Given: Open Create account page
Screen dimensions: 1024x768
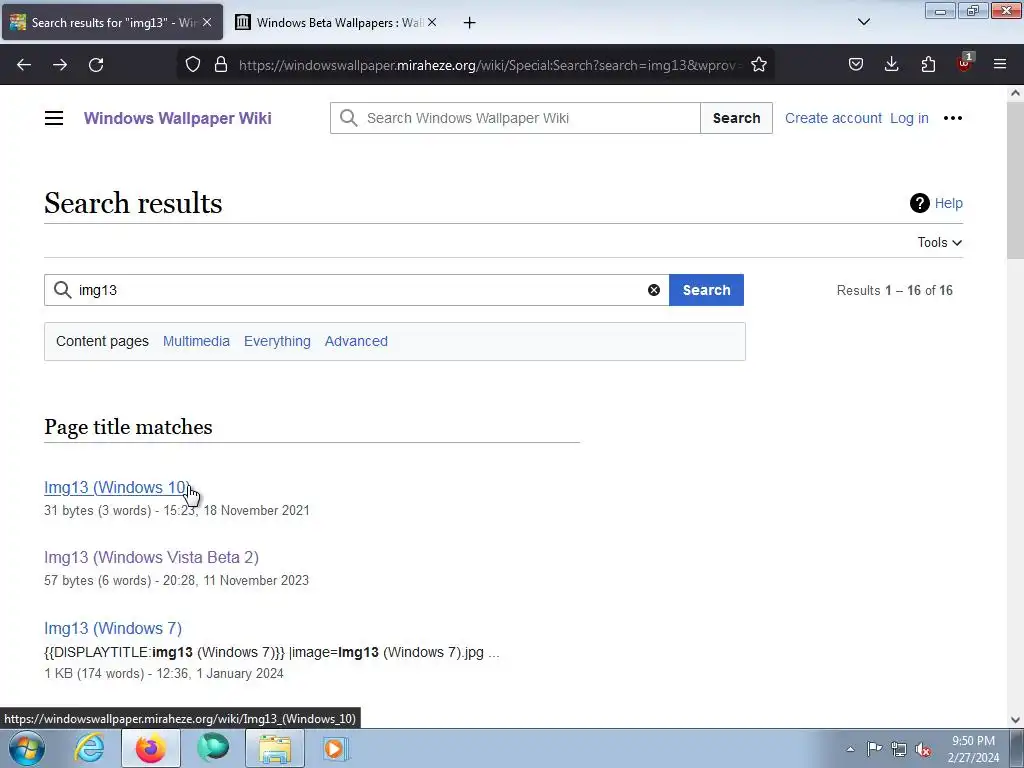Looking at the screenshot, I should (x=833, y=118).
